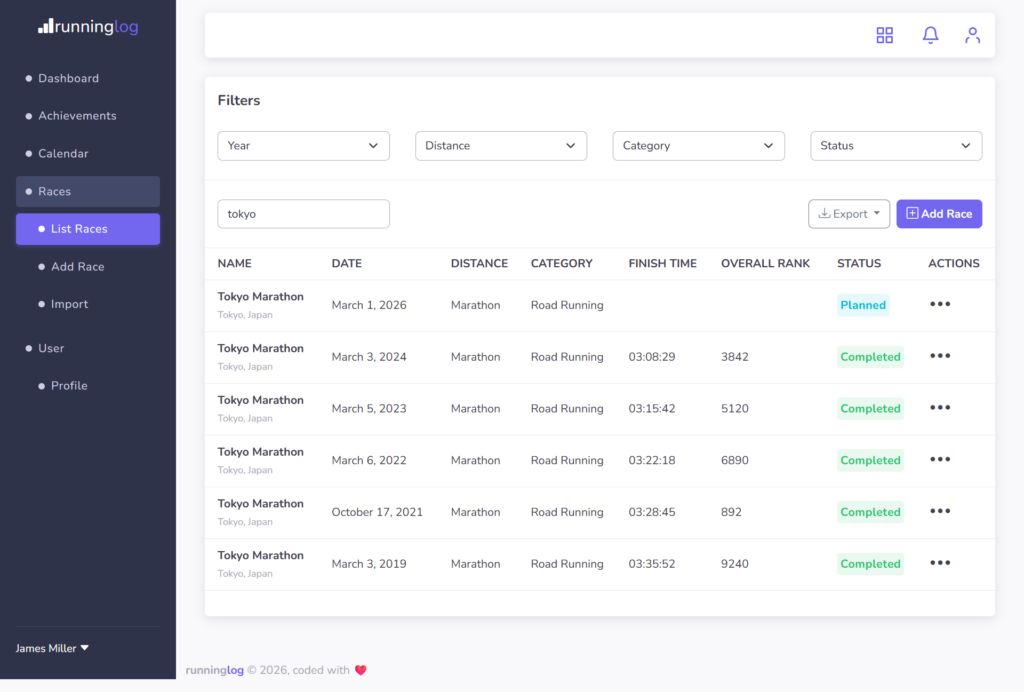Image resolution: width=1024 pixels, height=692 pixels.
Task: Expand the James Miller user menu
Action: tap(52, 648)
